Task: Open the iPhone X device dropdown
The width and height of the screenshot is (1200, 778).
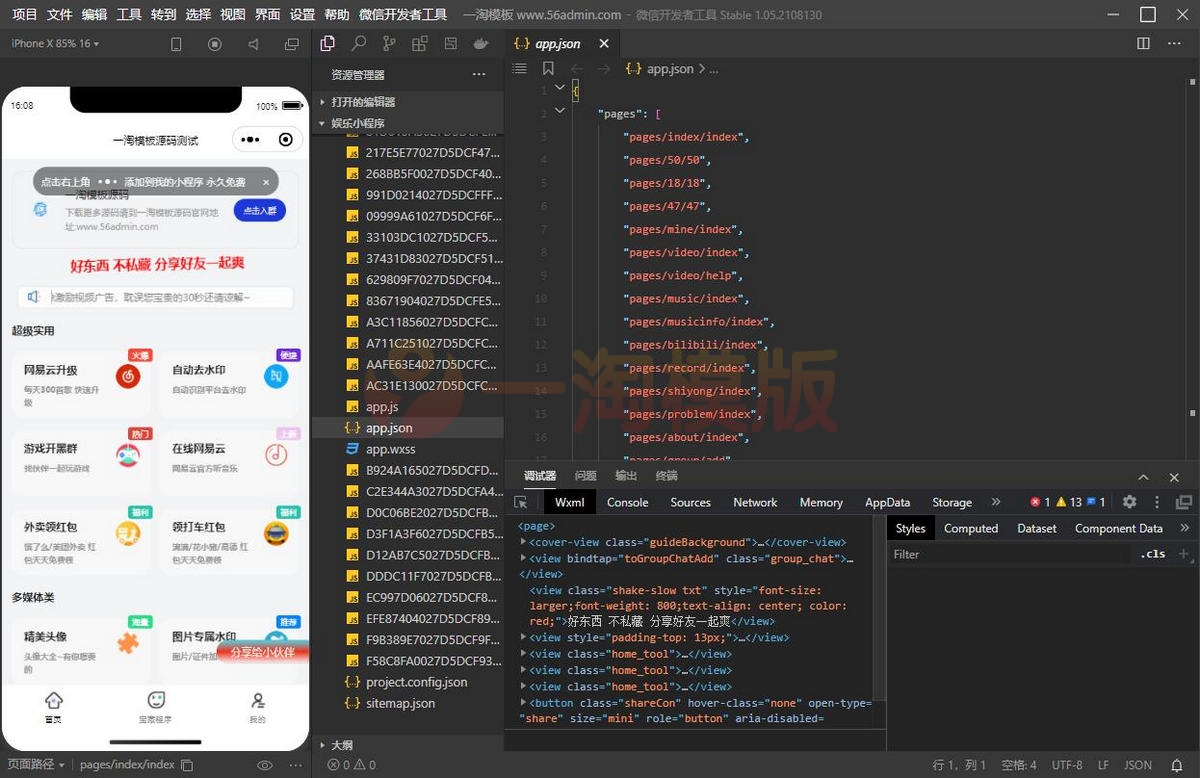Action: pos(55,44)
